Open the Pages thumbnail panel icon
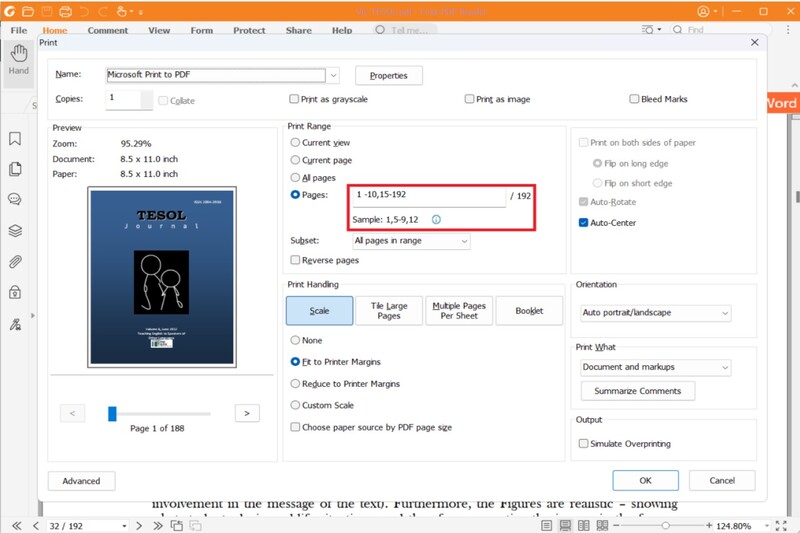 [x=15, y=169]
